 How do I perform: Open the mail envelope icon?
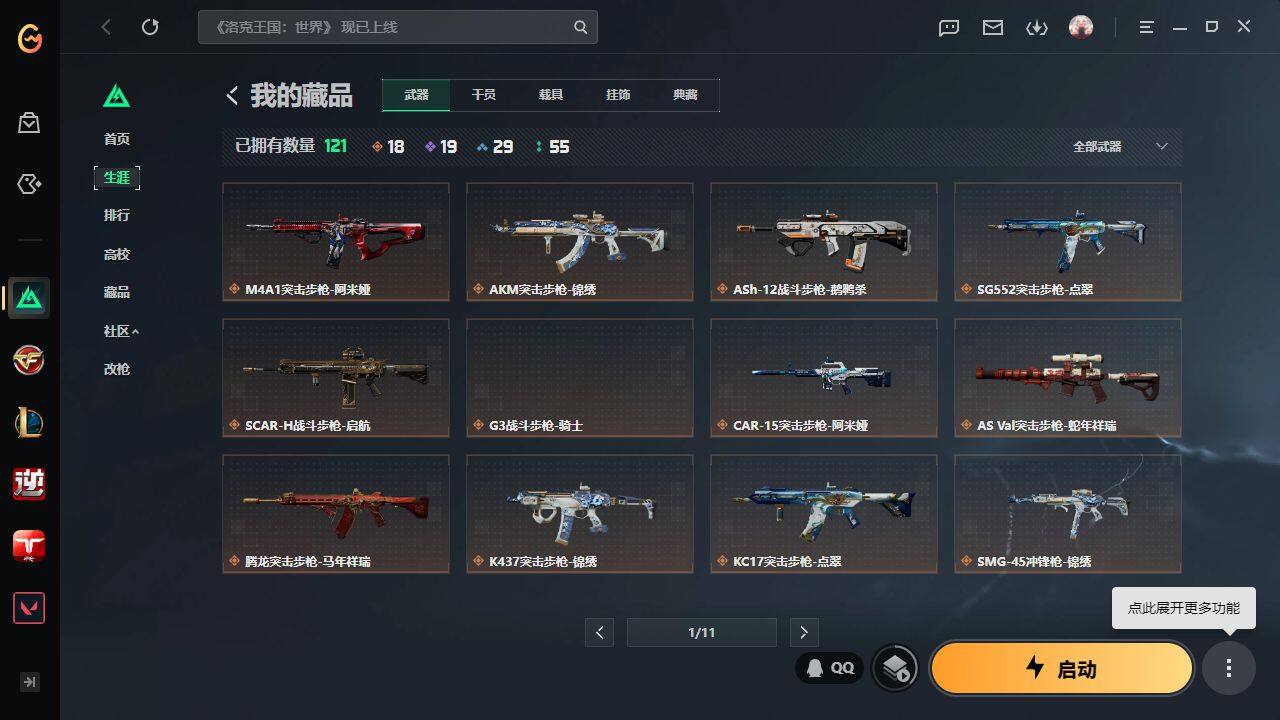point(993,28)
